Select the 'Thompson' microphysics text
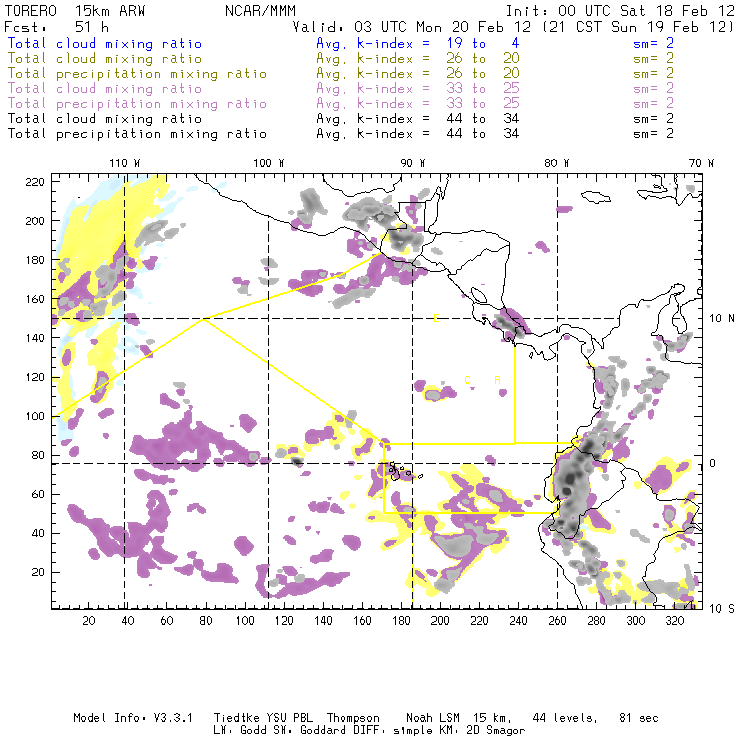This screenshot has height=740, width=740. pos(353,718)
